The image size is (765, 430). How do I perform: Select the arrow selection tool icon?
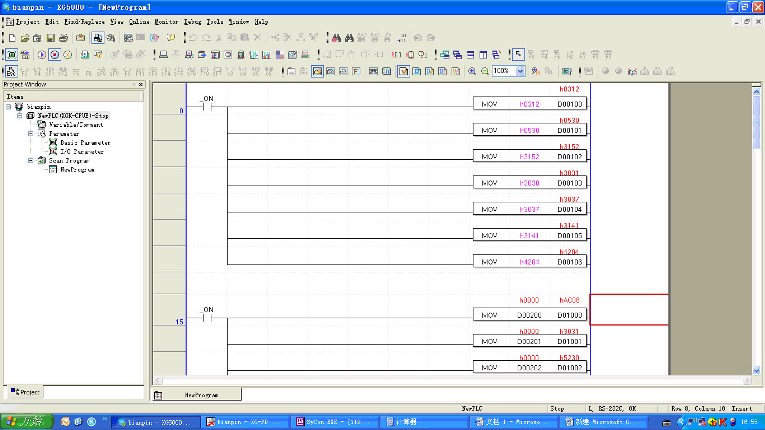point(519,54)
